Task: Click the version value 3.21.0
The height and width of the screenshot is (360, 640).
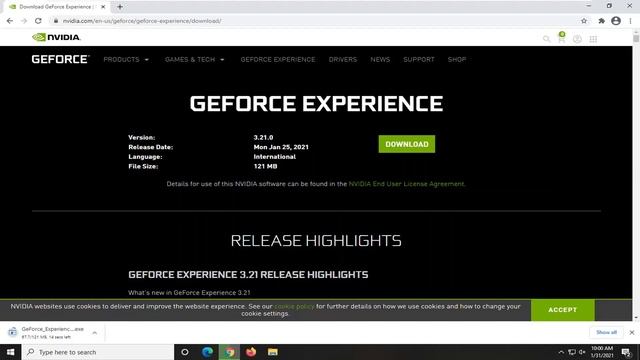Action: 263,138
